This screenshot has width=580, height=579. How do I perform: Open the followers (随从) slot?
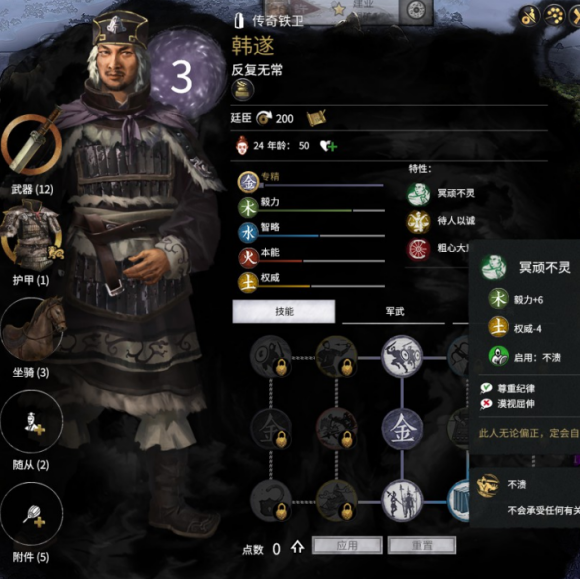point(31,422)
